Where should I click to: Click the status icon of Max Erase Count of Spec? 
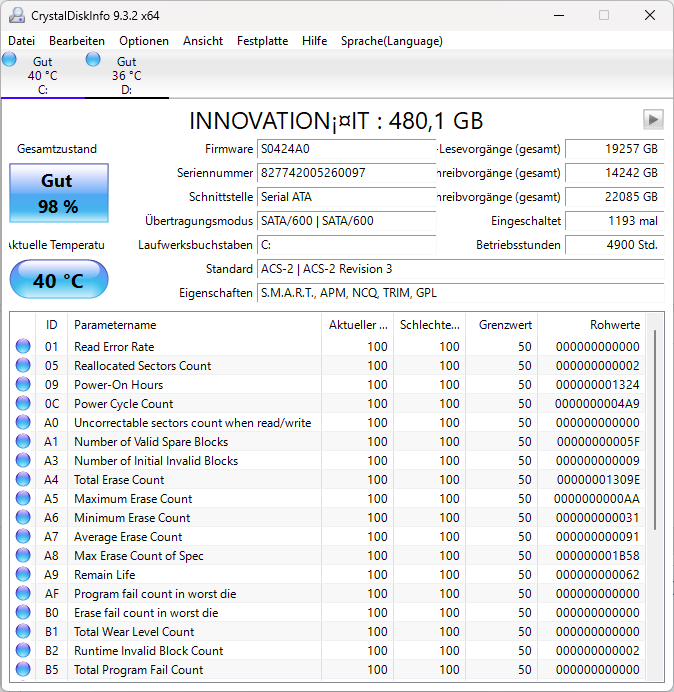click(x=23, y=555)
